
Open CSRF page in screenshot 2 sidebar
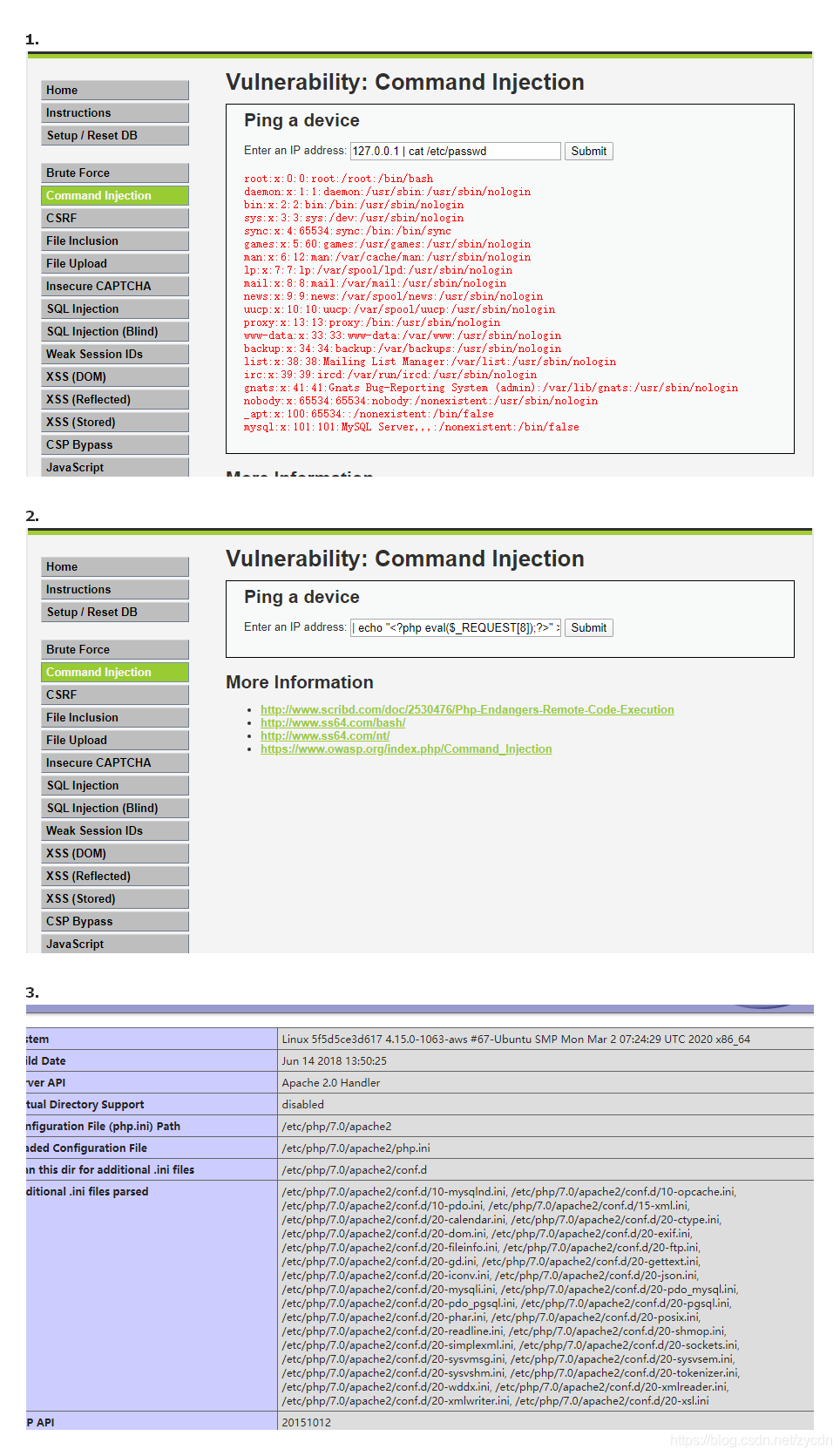pos(114,694)
